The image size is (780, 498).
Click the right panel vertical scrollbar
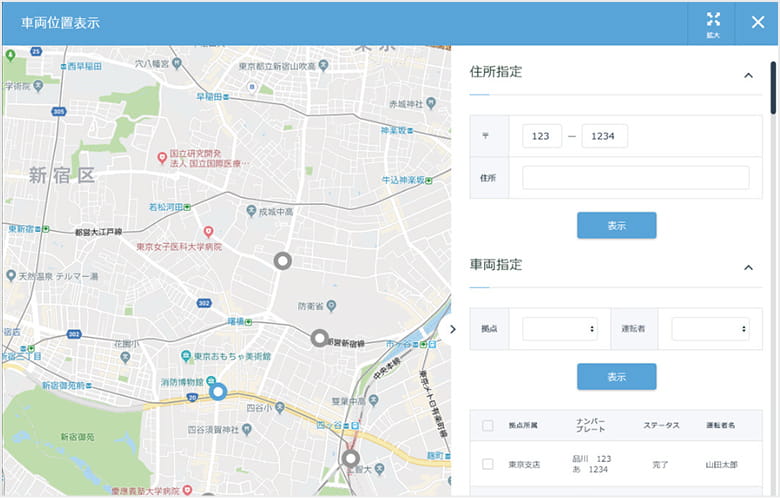click(x=773, y=88)
